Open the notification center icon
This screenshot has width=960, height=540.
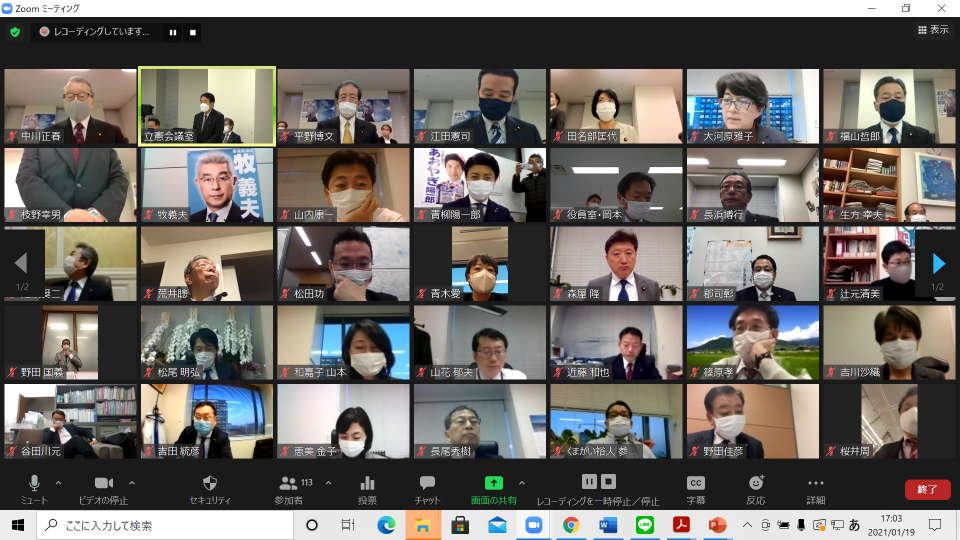click(x=935, y=525)
